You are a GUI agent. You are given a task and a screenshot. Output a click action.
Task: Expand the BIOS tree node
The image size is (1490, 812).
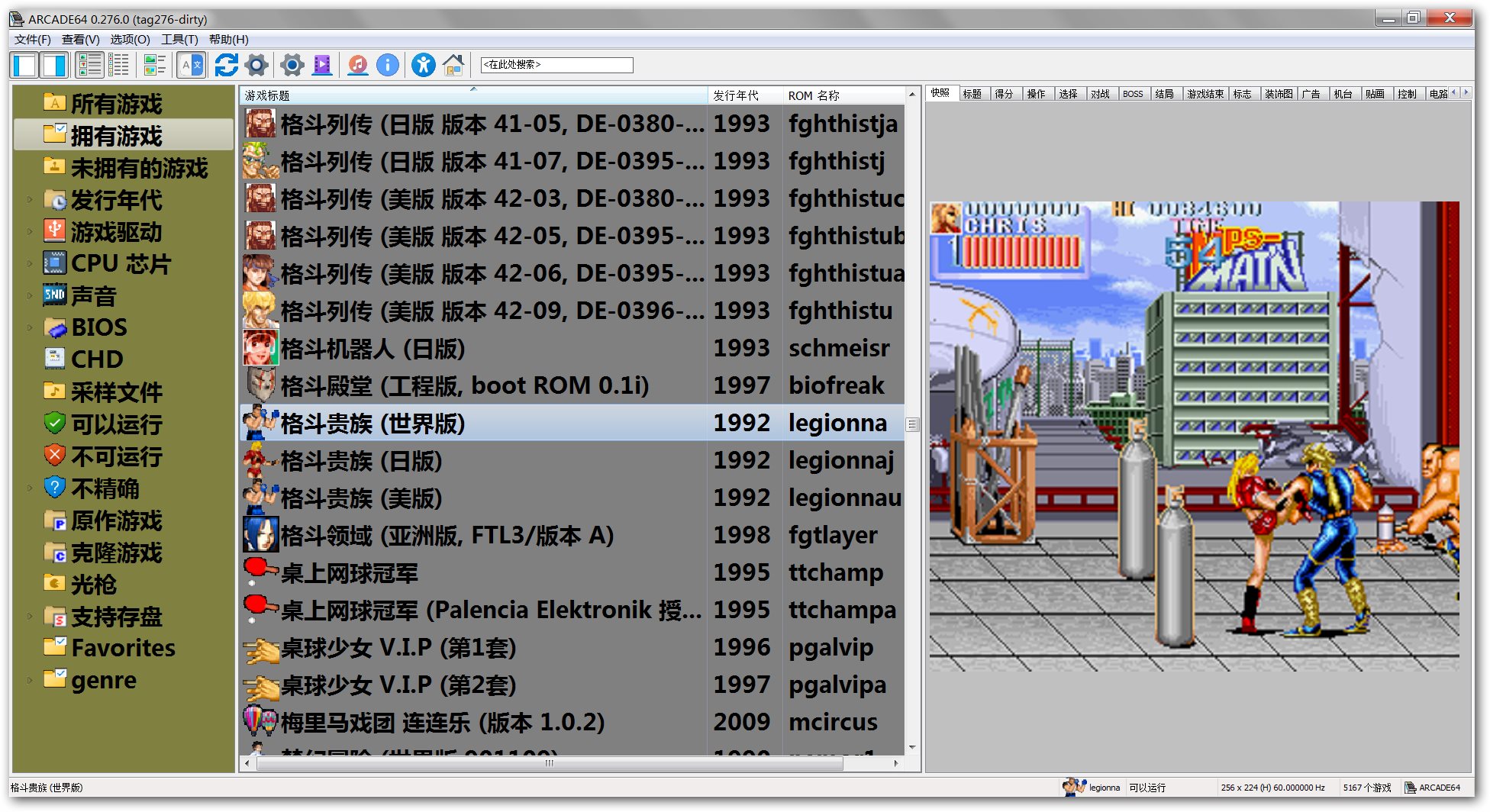point(30,327)
